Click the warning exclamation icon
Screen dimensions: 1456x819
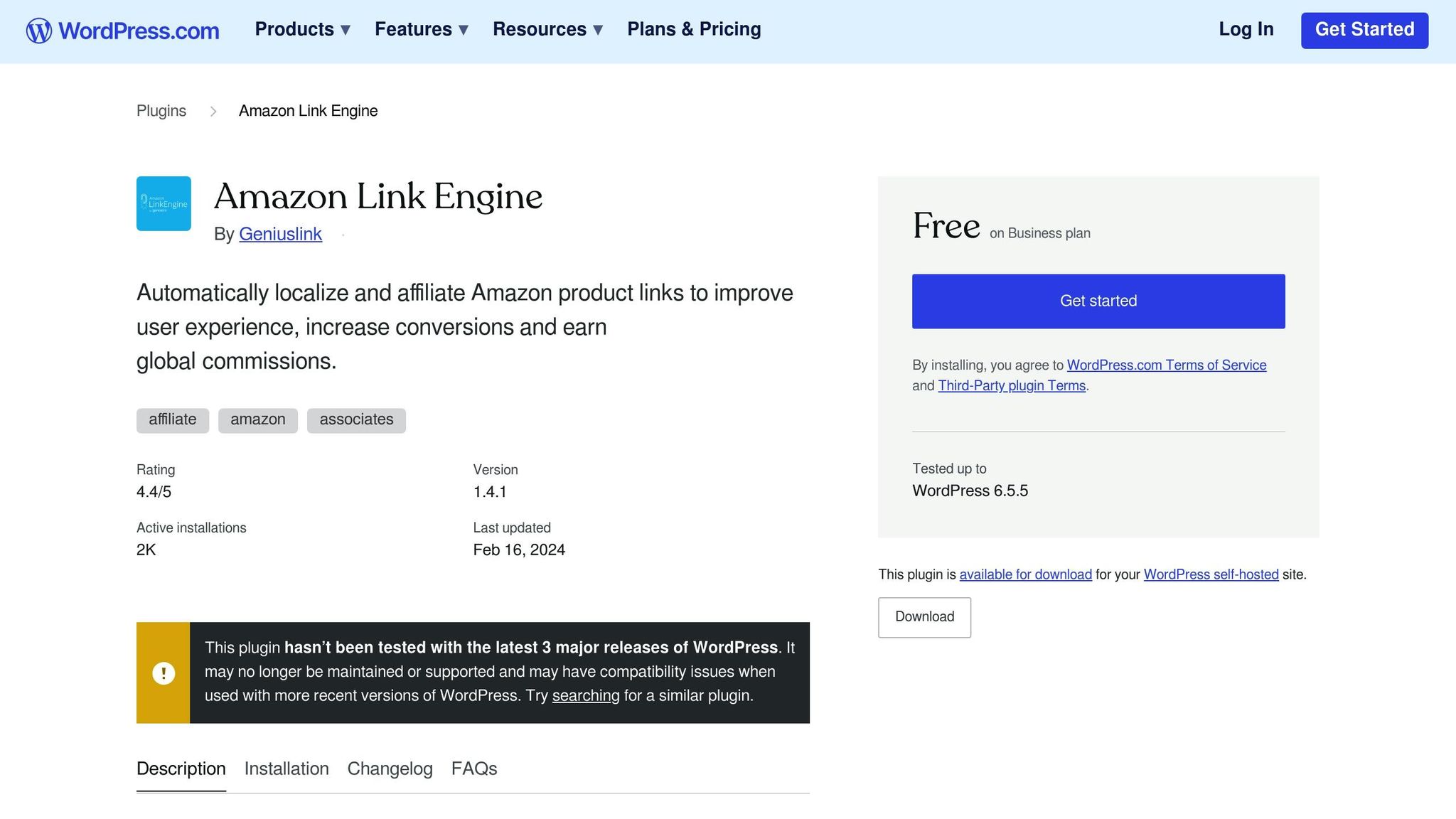[x=164, y=673]
